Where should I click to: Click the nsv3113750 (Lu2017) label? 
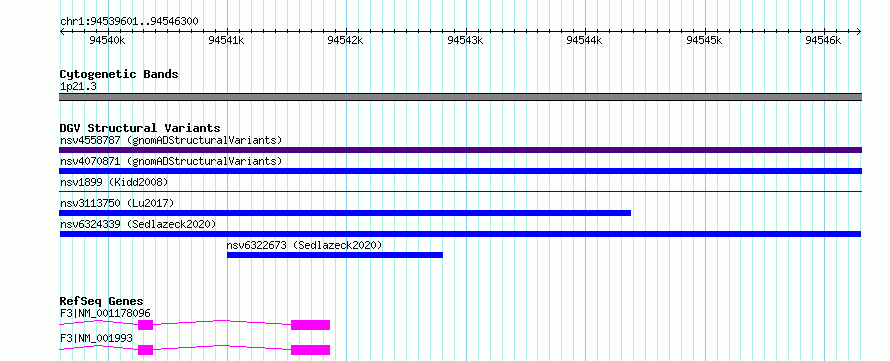point(117,203)
